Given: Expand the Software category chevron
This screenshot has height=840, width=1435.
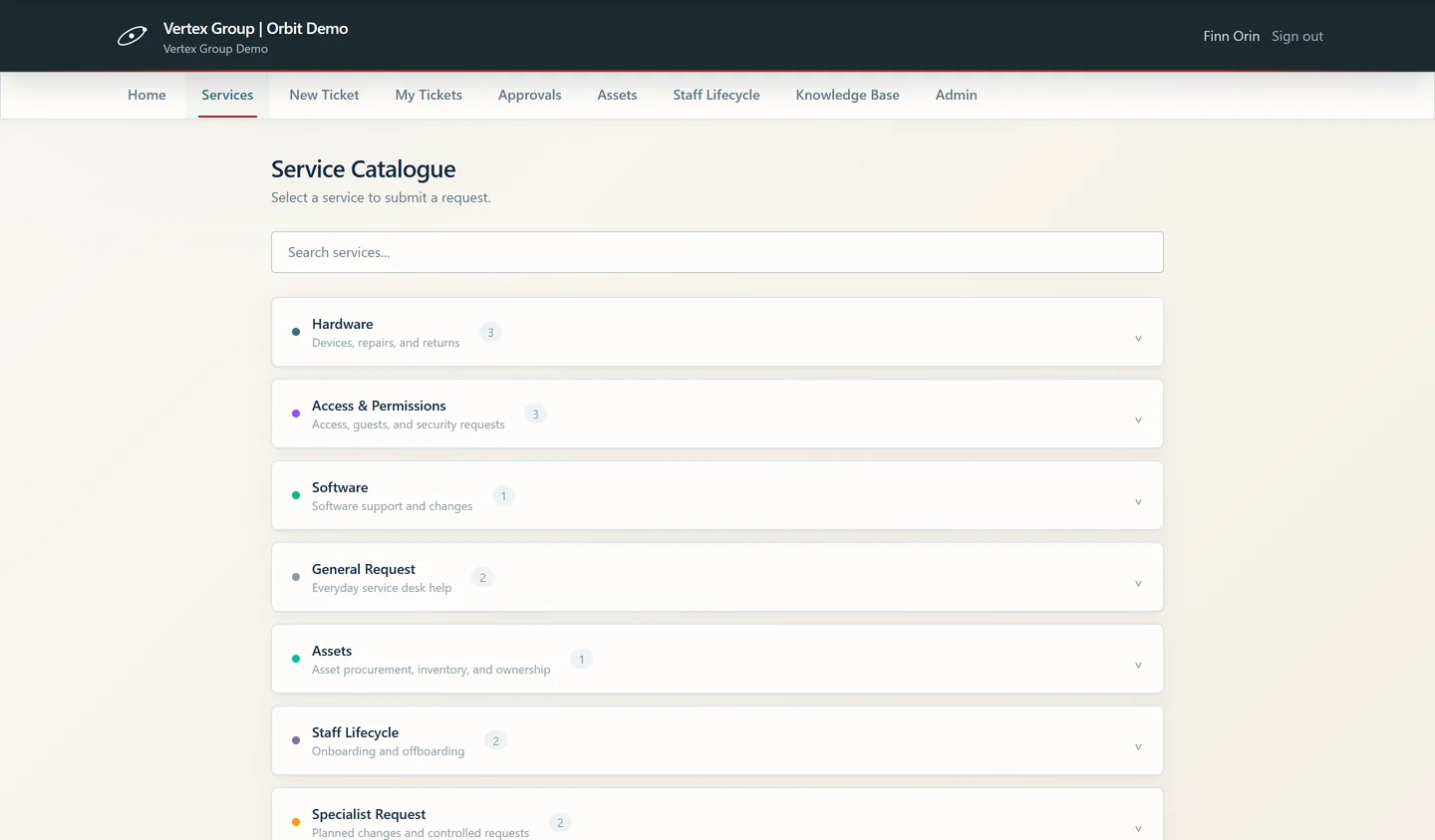Looking at the screenshot, I should [x=1138, y=502].
